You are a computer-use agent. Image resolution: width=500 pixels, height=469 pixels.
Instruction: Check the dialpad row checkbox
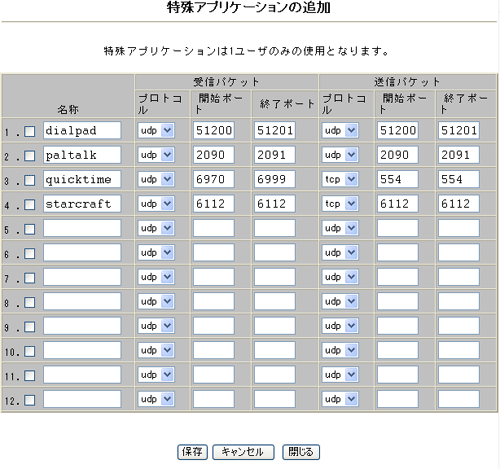click(30, 131)
